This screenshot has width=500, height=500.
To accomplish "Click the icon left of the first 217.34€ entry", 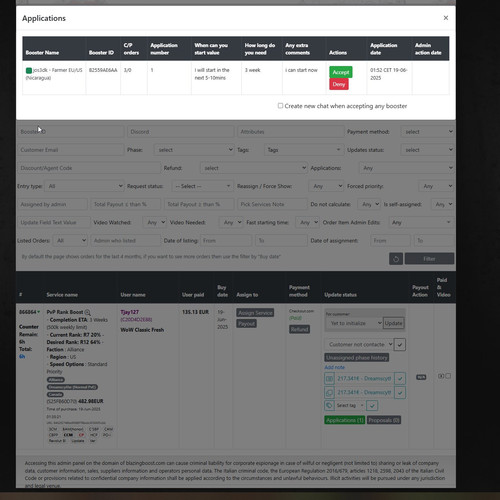I will click(329, 379).
